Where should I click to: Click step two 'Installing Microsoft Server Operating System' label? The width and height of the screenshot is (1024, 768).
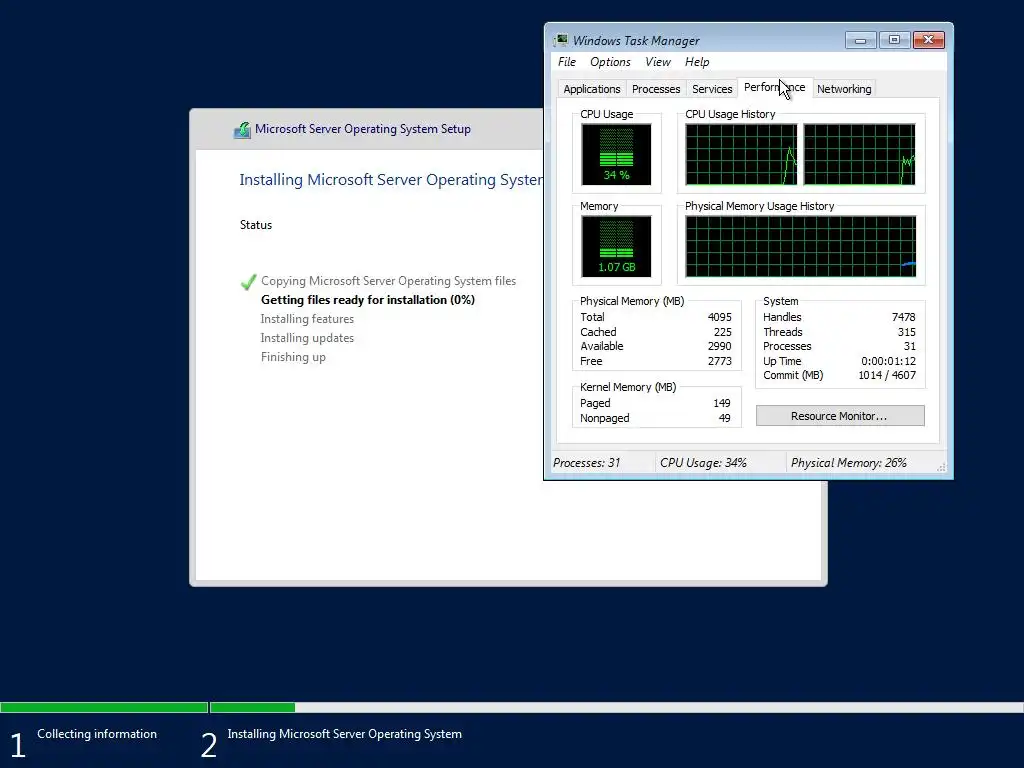(x=344, y=733)
